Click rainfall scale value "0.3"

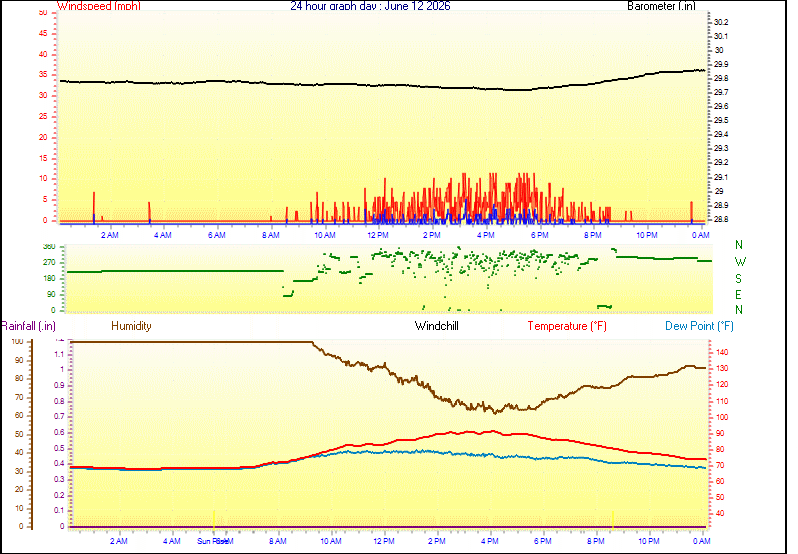click(60, 479)
